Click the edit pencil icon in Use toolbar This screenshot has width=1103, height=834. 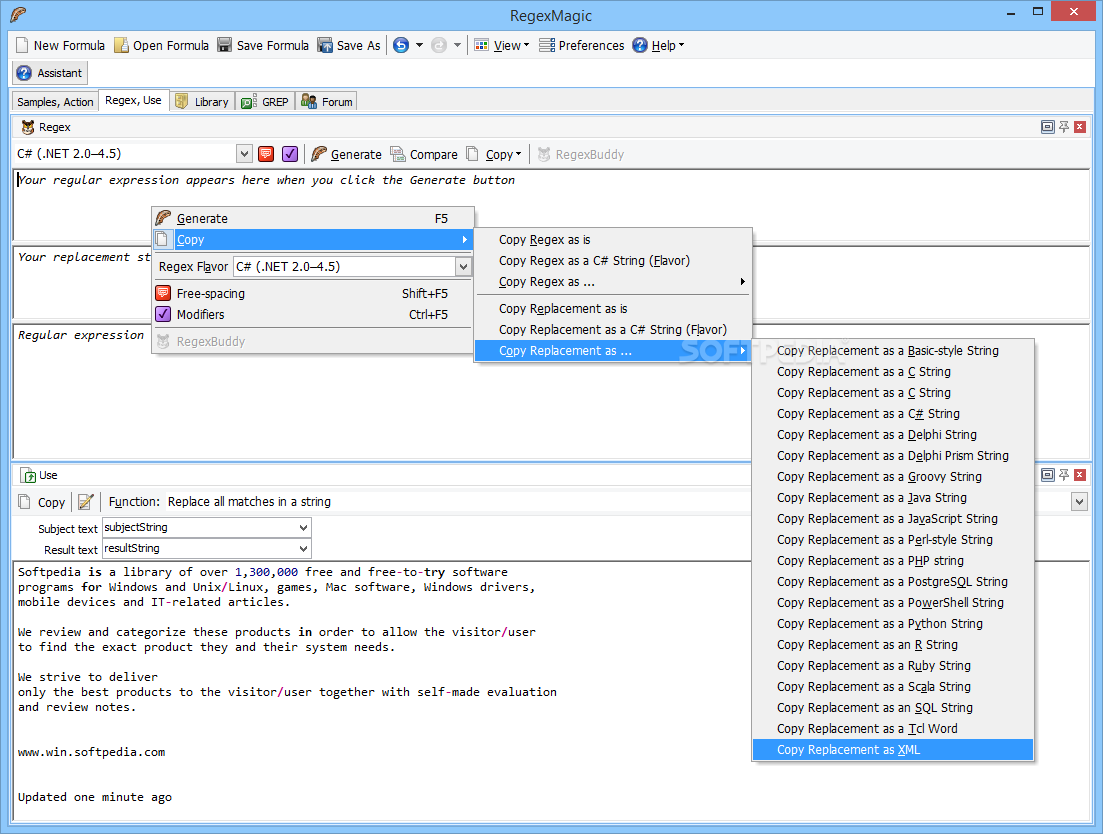click(x=85, y=502)
